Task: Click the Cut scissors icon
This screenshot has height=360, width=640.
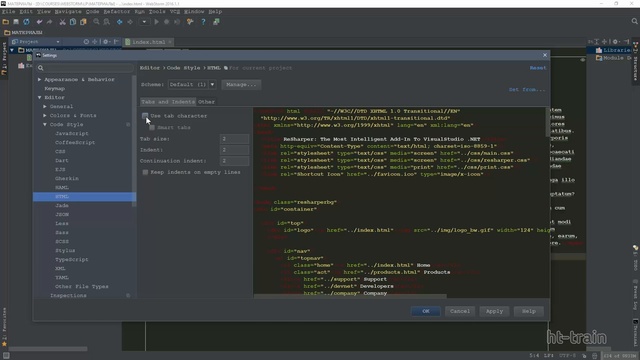Action: click(62, 22)
